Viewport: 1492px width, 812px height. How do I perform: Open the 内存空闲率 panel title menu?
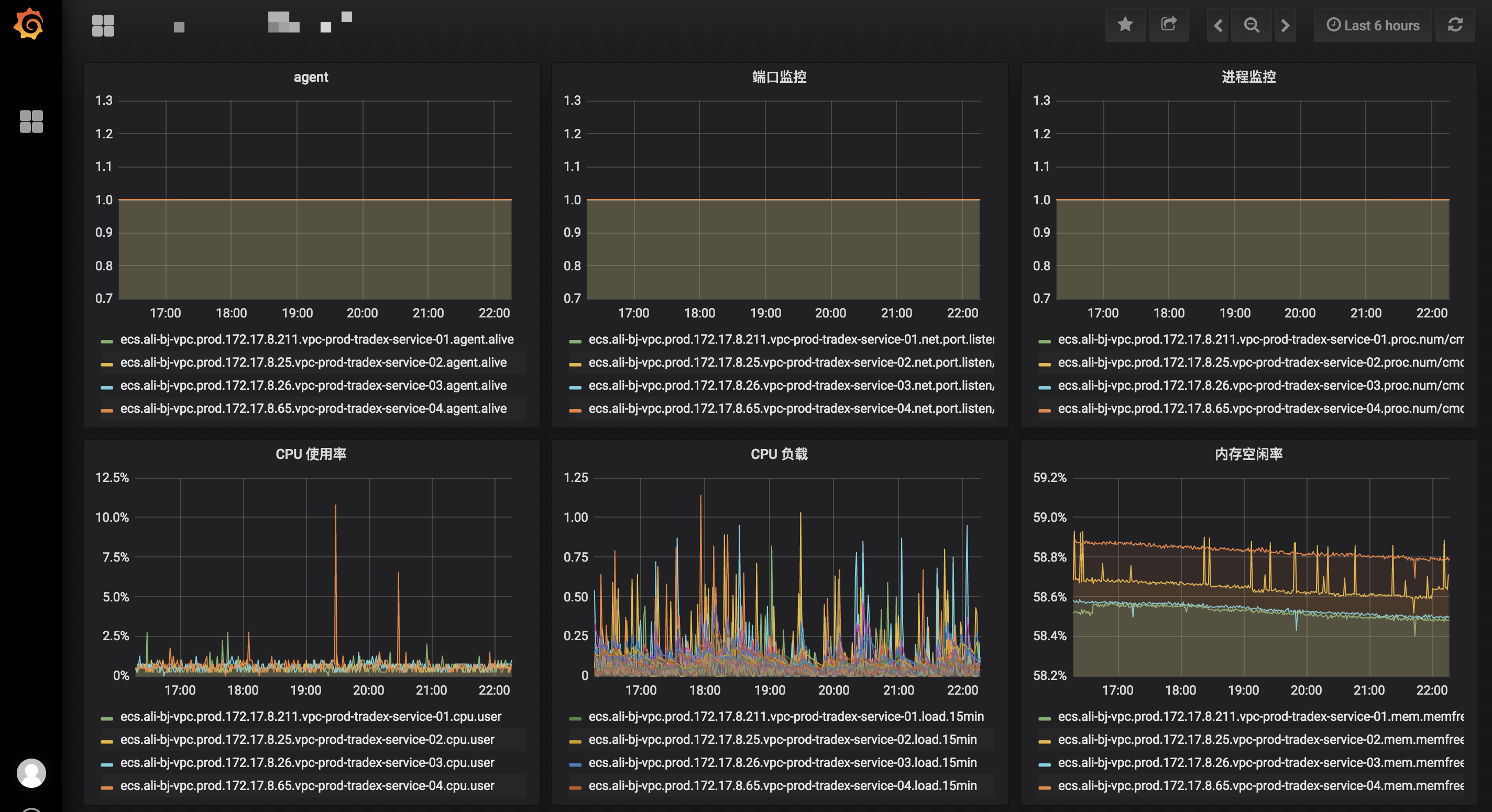(x=1248, y=454)
